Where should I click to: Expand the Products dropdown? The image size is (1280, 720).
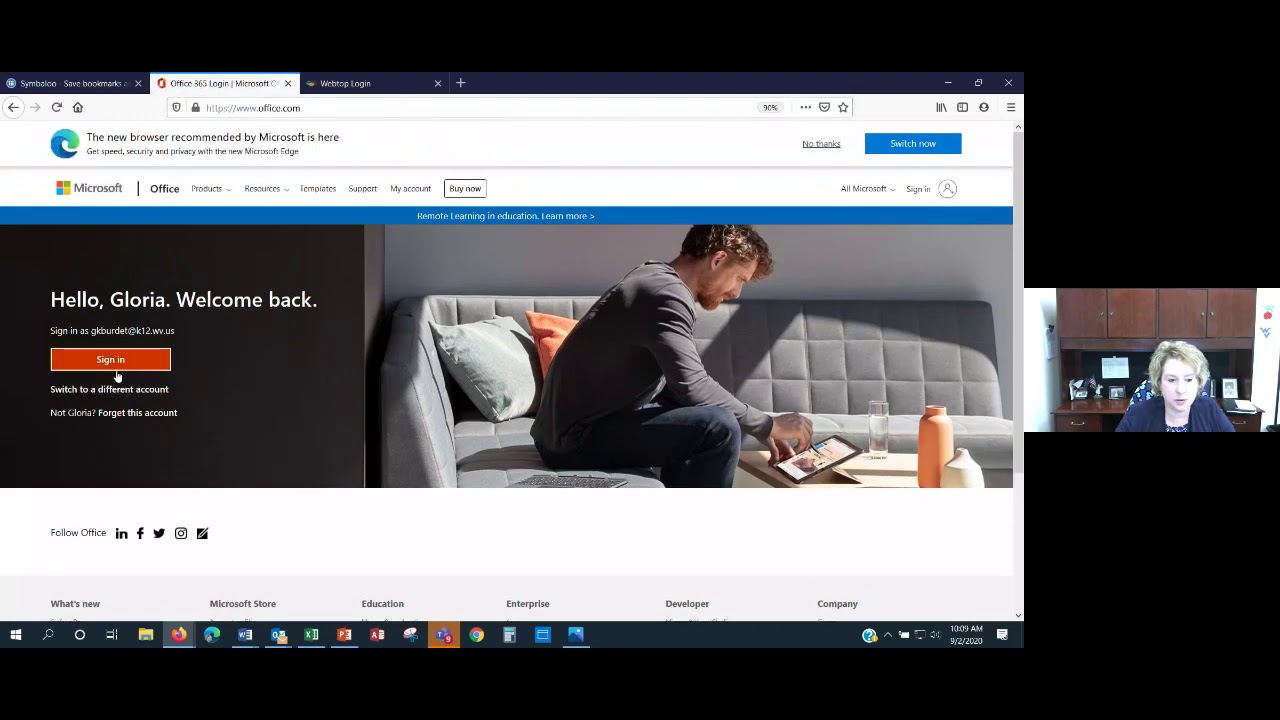pyautogui.click(x=211, y=189)
